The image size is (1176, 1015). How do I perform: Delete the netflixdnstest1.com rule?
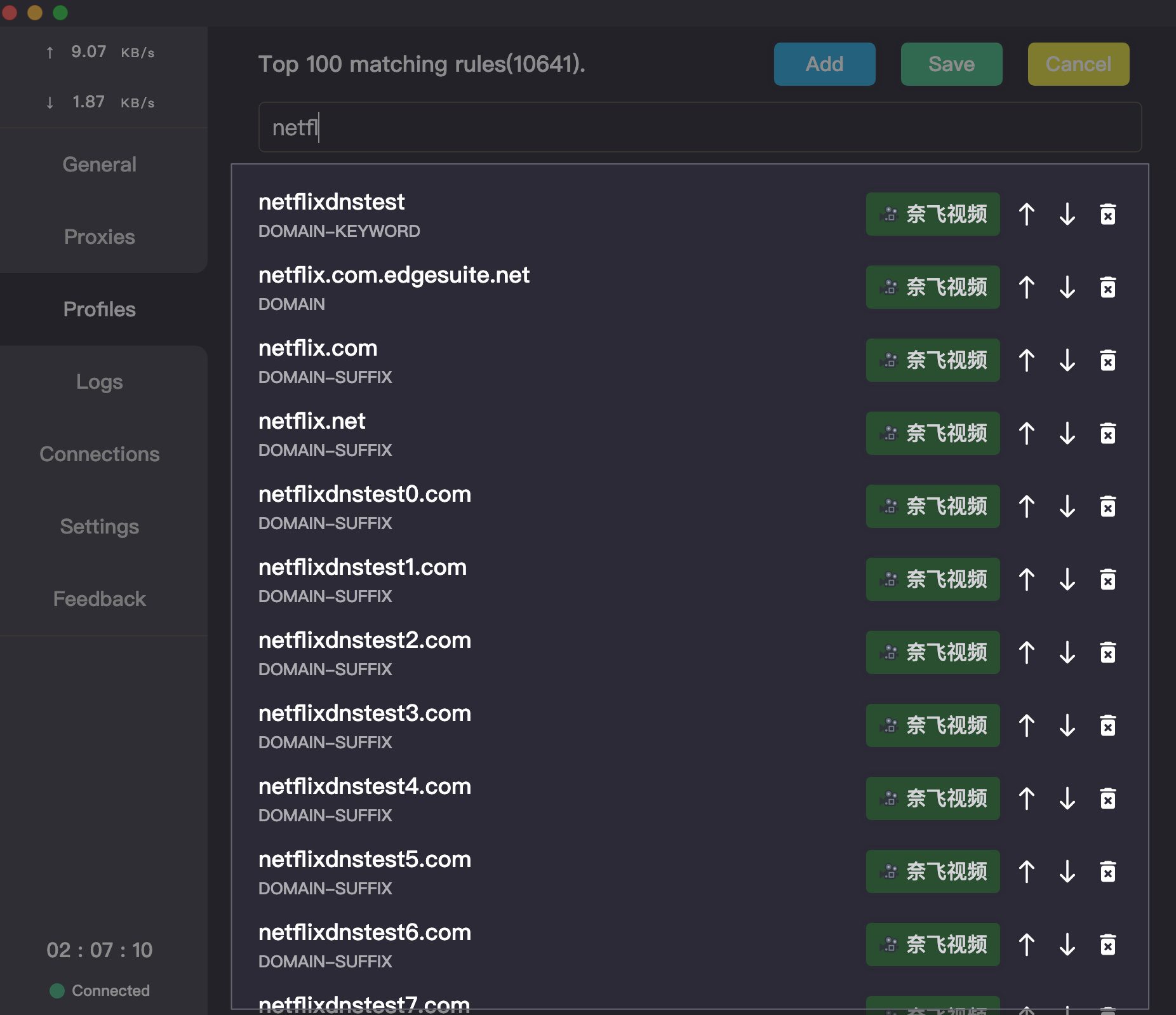1108,580
